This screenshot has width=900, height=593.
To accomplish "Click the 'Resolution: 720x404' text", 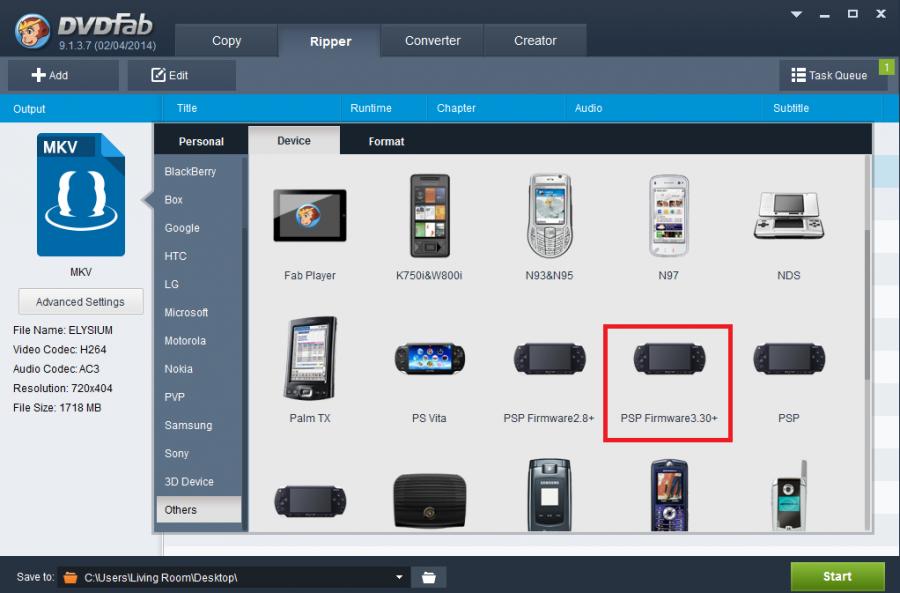I will click(63, 388).
